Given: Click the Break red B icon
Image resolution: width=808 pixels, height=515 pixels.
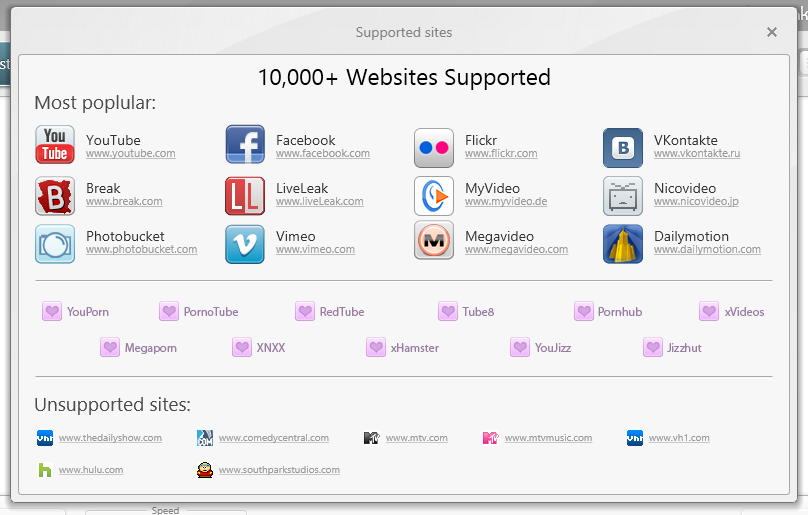Looking at the screenshot, I should tap(55, 196).
